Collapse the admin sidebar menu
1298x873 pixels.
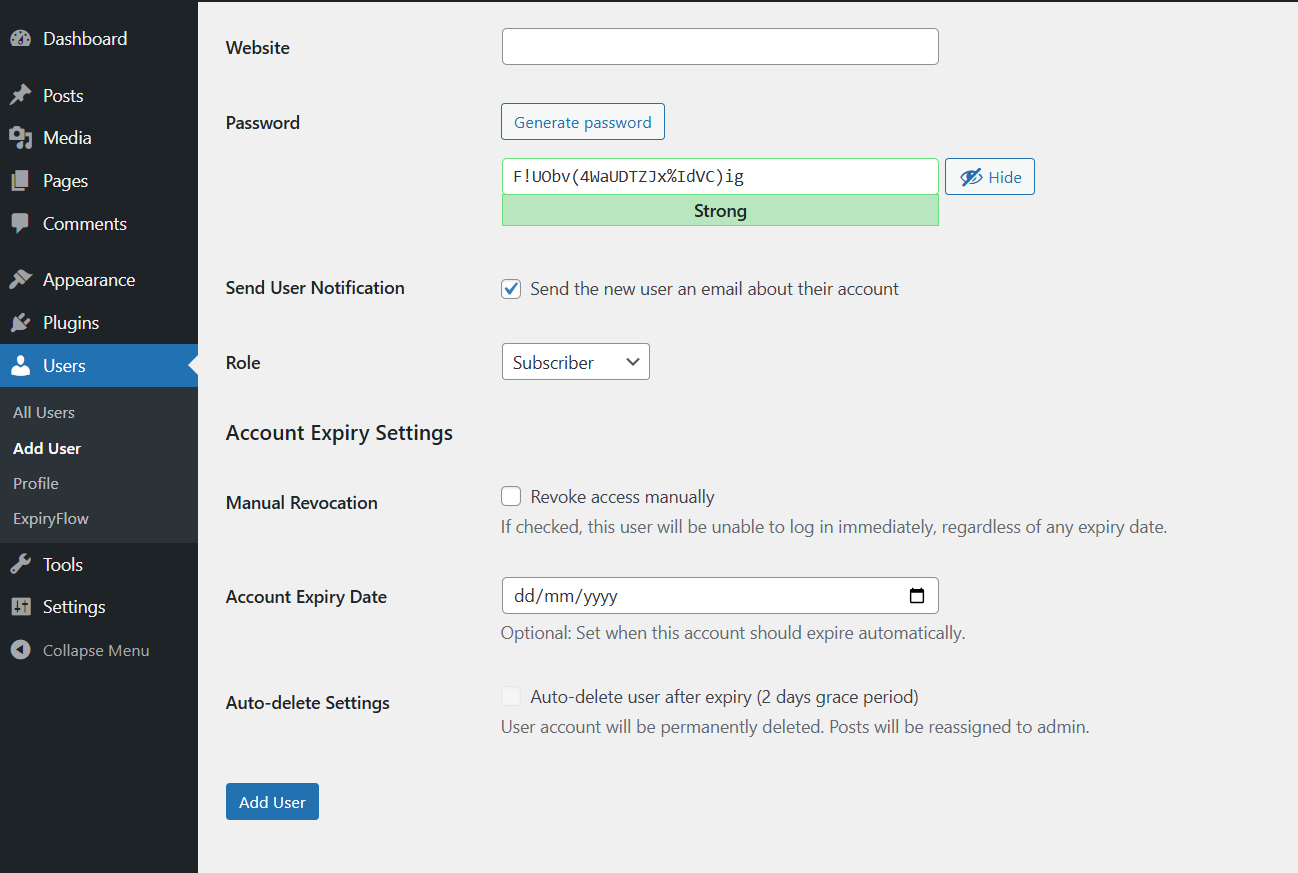(80, 650)
